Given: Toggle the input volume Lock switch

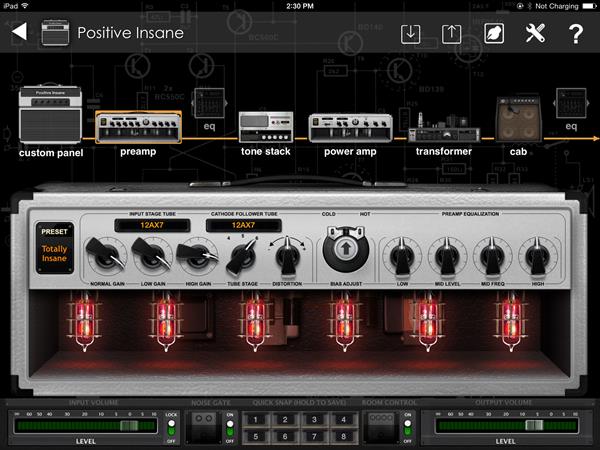Looking at the screenshot, I should (171, 427).
